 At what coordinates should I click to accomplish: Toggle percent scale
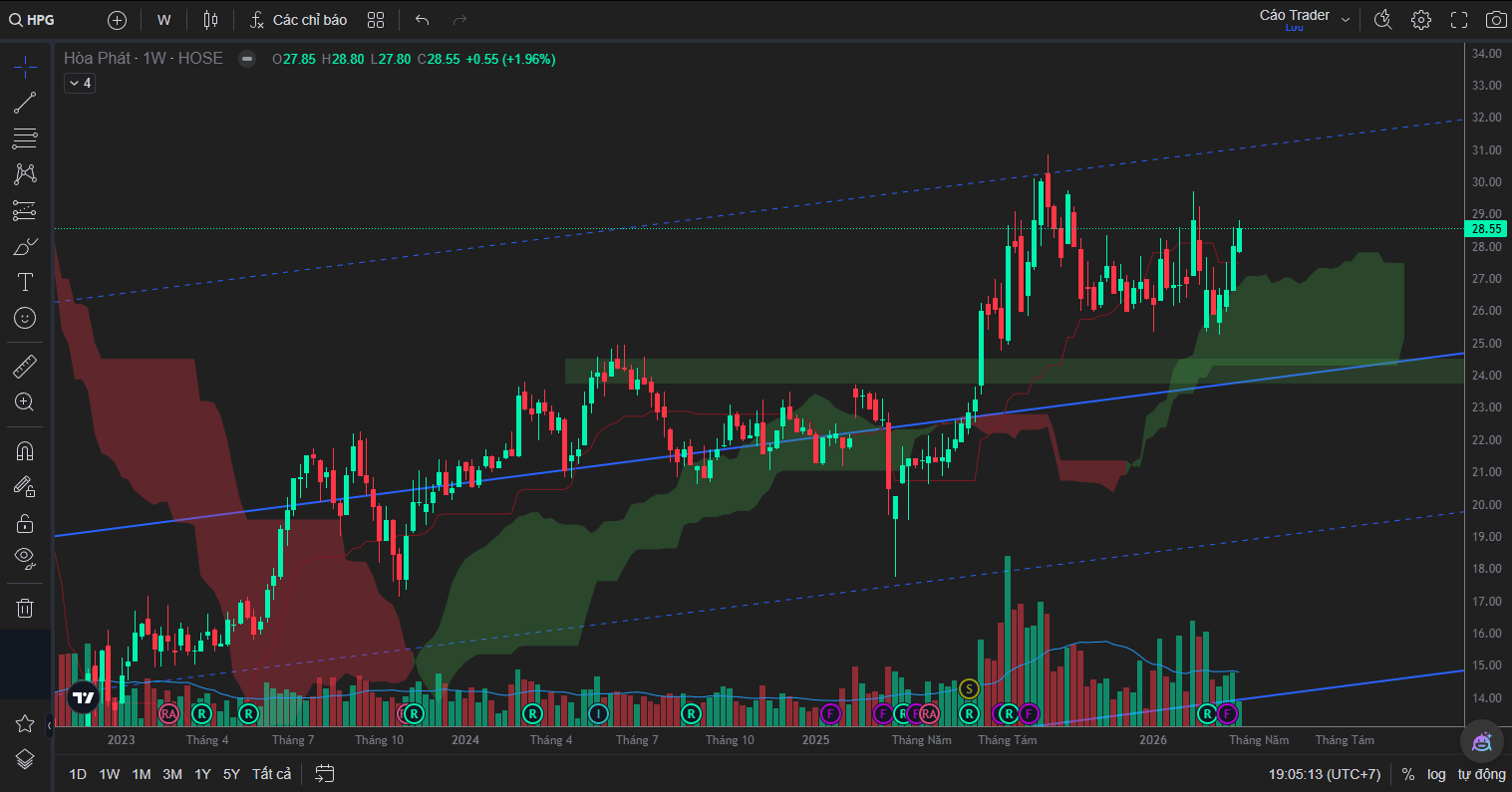point(1408,774)
